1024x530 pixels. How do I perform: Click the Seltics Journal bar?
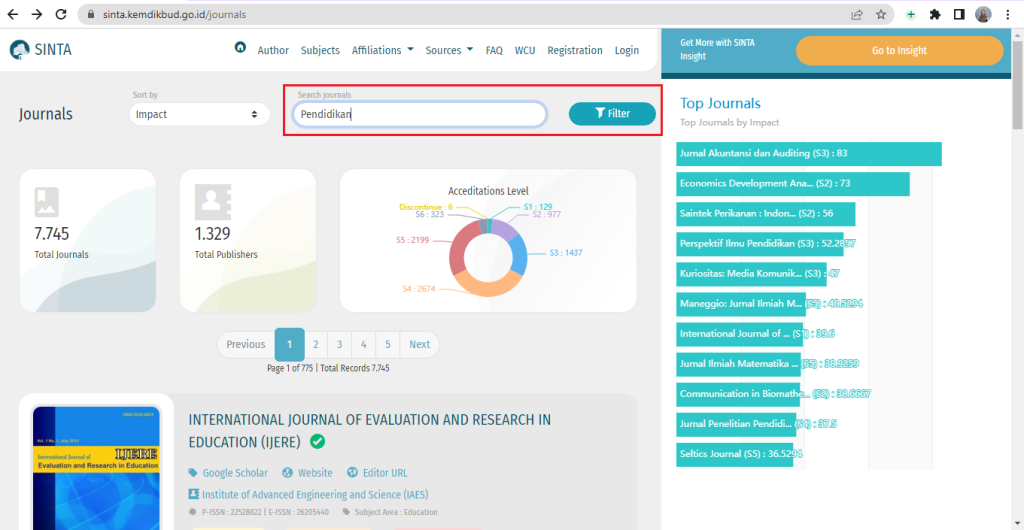[735, 454]
